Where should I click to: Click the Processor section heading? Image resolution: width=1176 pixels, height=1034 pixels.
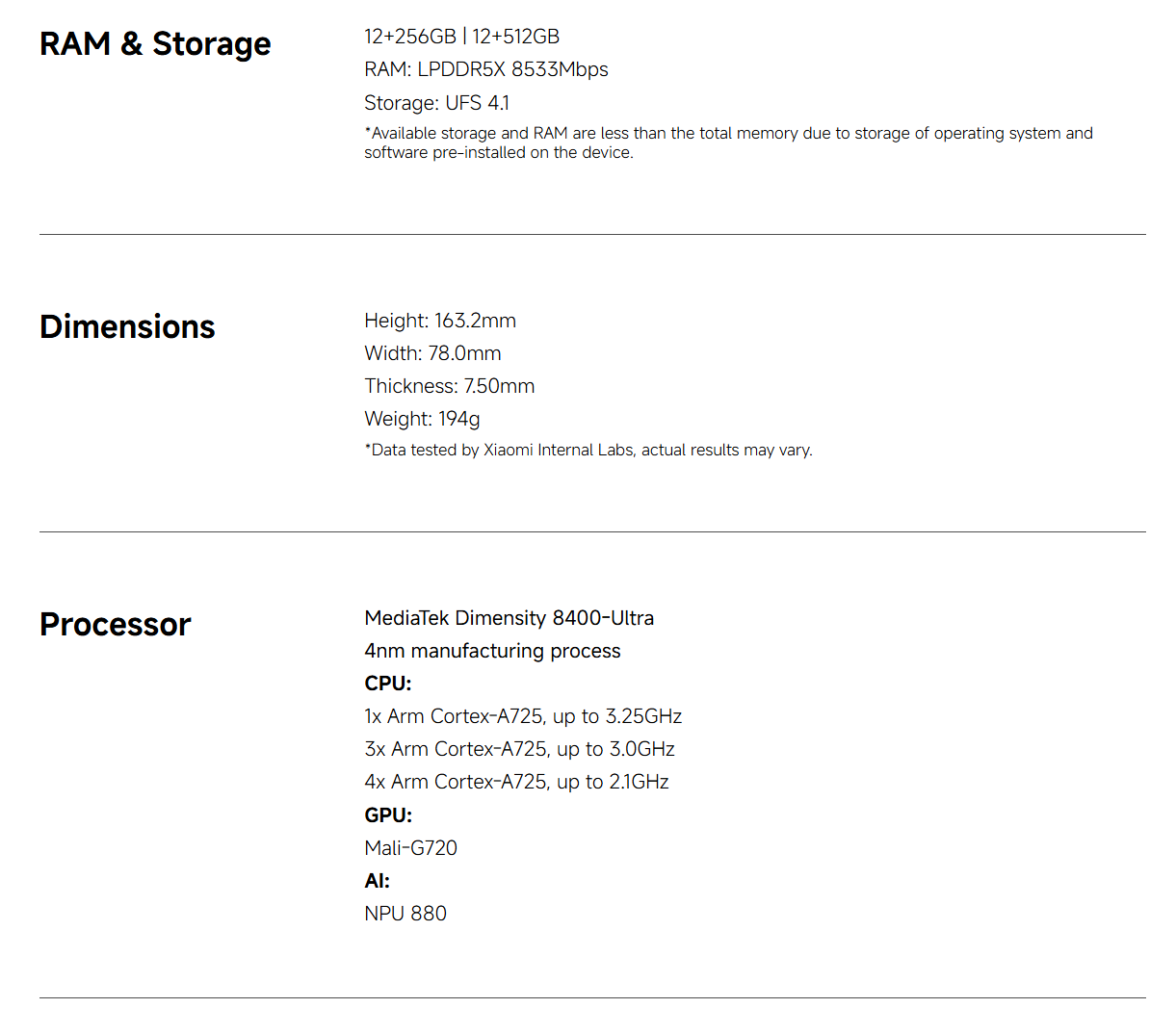(x=115, y=625)
